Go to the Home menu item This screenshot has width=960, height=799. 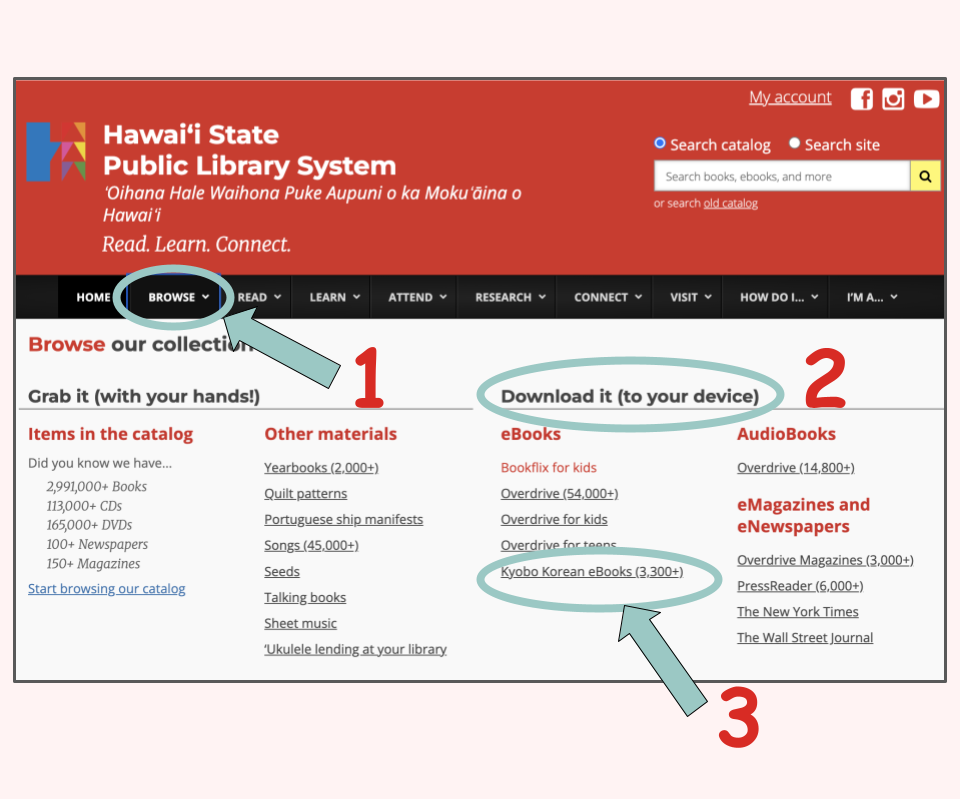pos(93,297)
